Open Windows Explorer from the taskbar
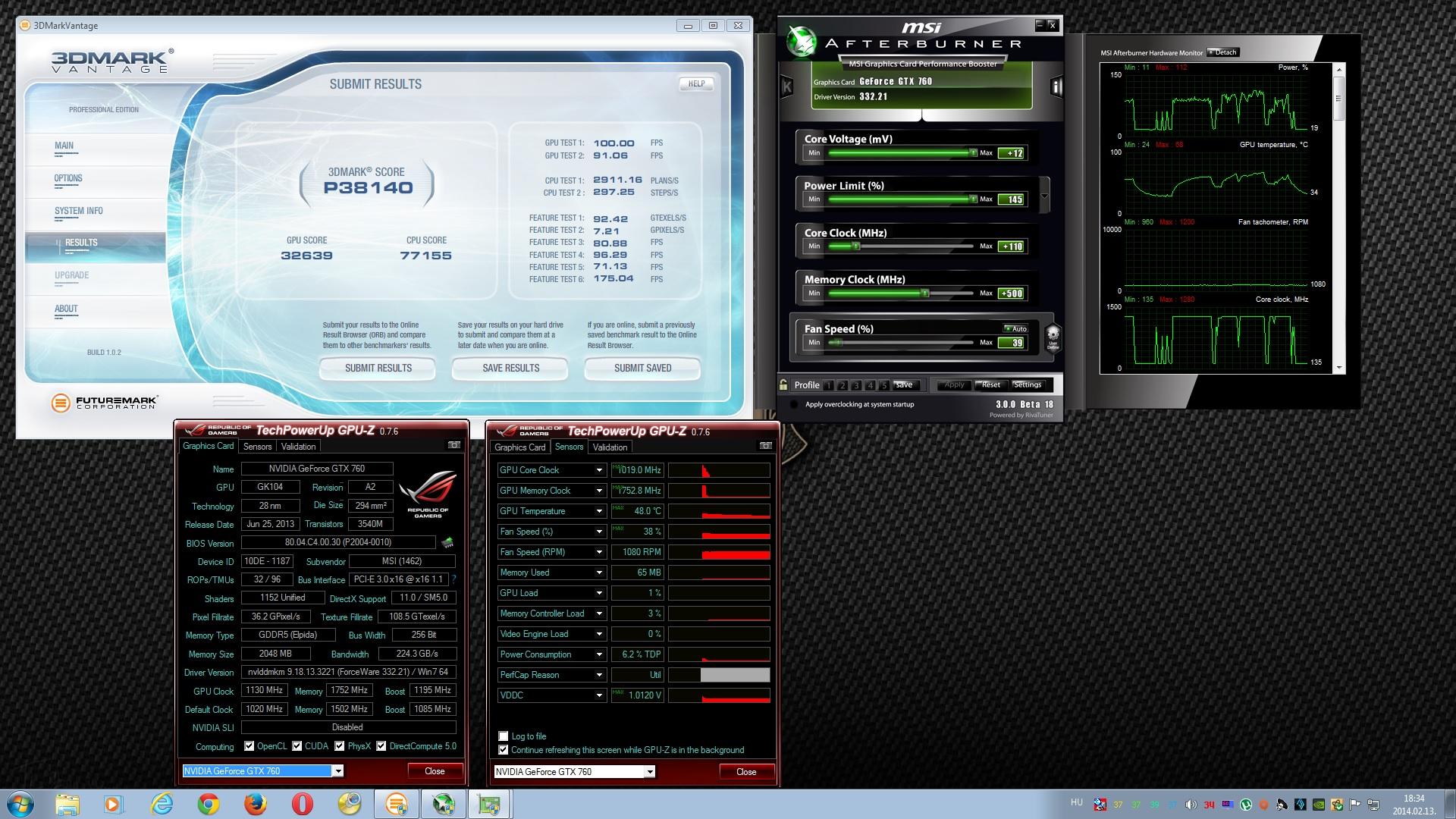 pos(67,804)
